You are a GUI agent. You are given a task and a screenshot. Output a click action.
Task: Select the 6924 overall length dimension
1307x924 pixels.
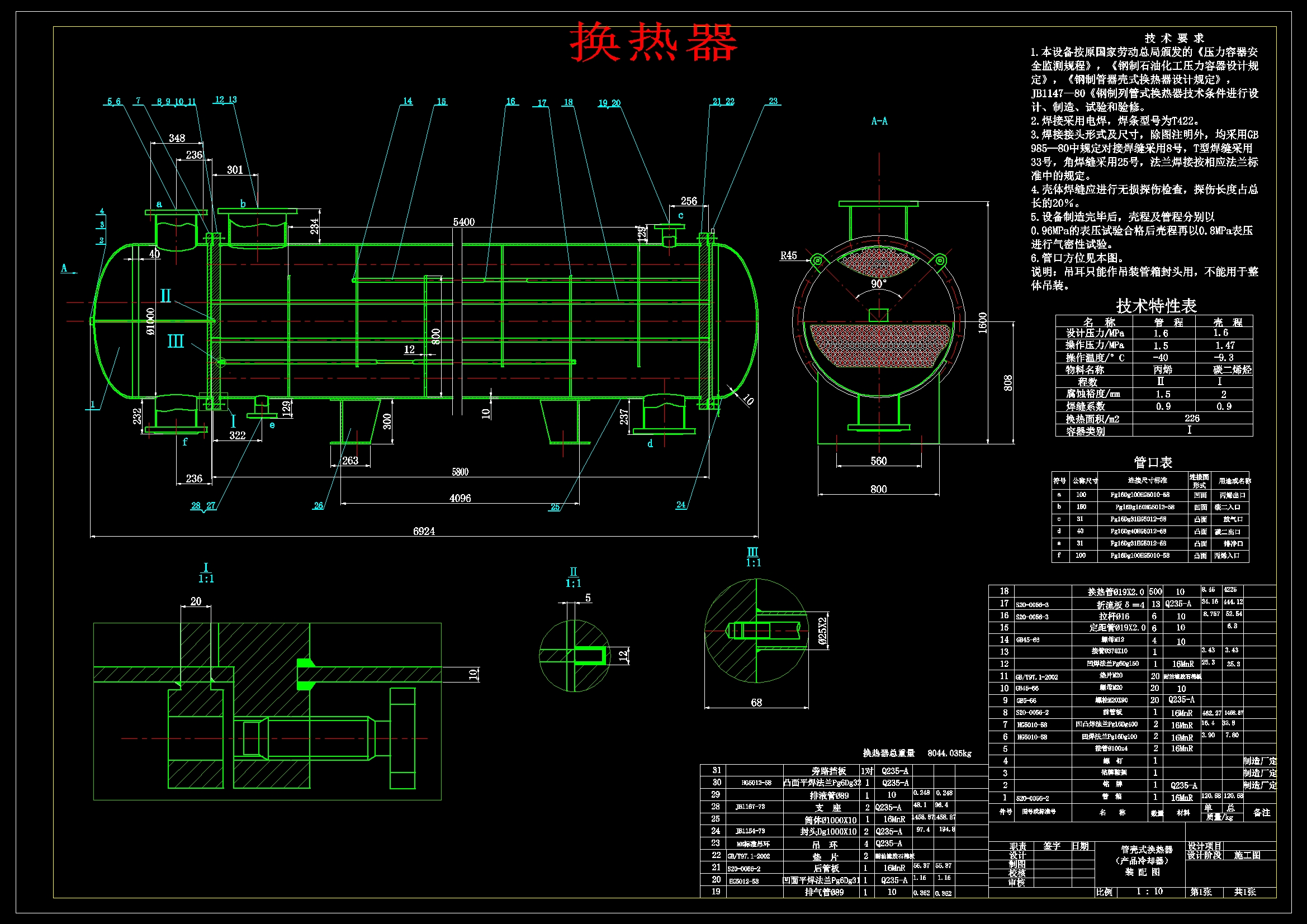[424, 531]
